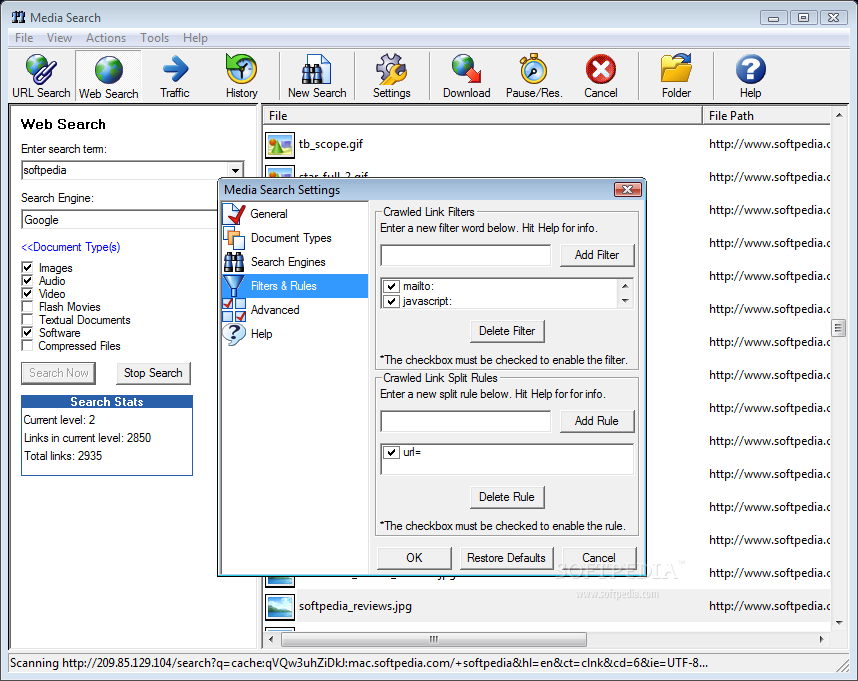The height and width of the screenshot is (681, 858).
Task: Click the softpedia_reviews.jpg thumbnail icon
Action: click(280, 607)
